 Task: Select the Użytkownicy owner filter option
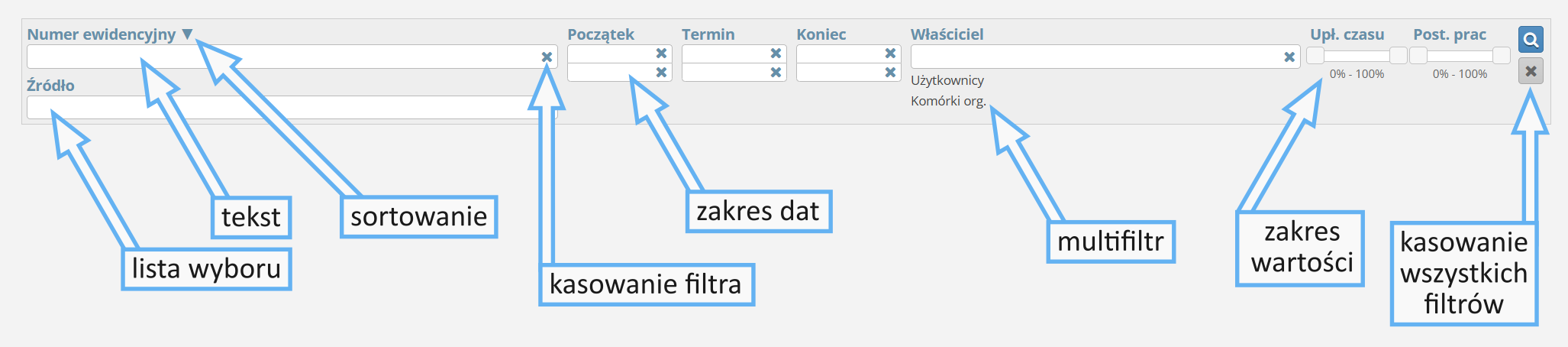tap(947, 80)
